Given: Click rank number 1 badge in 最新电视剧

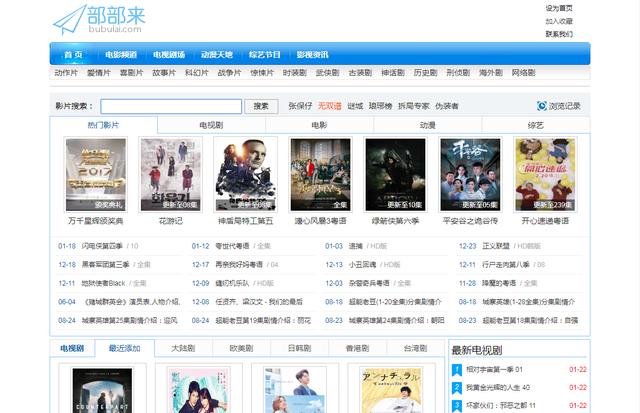Looking at the screenshot, I should point(457,369).
